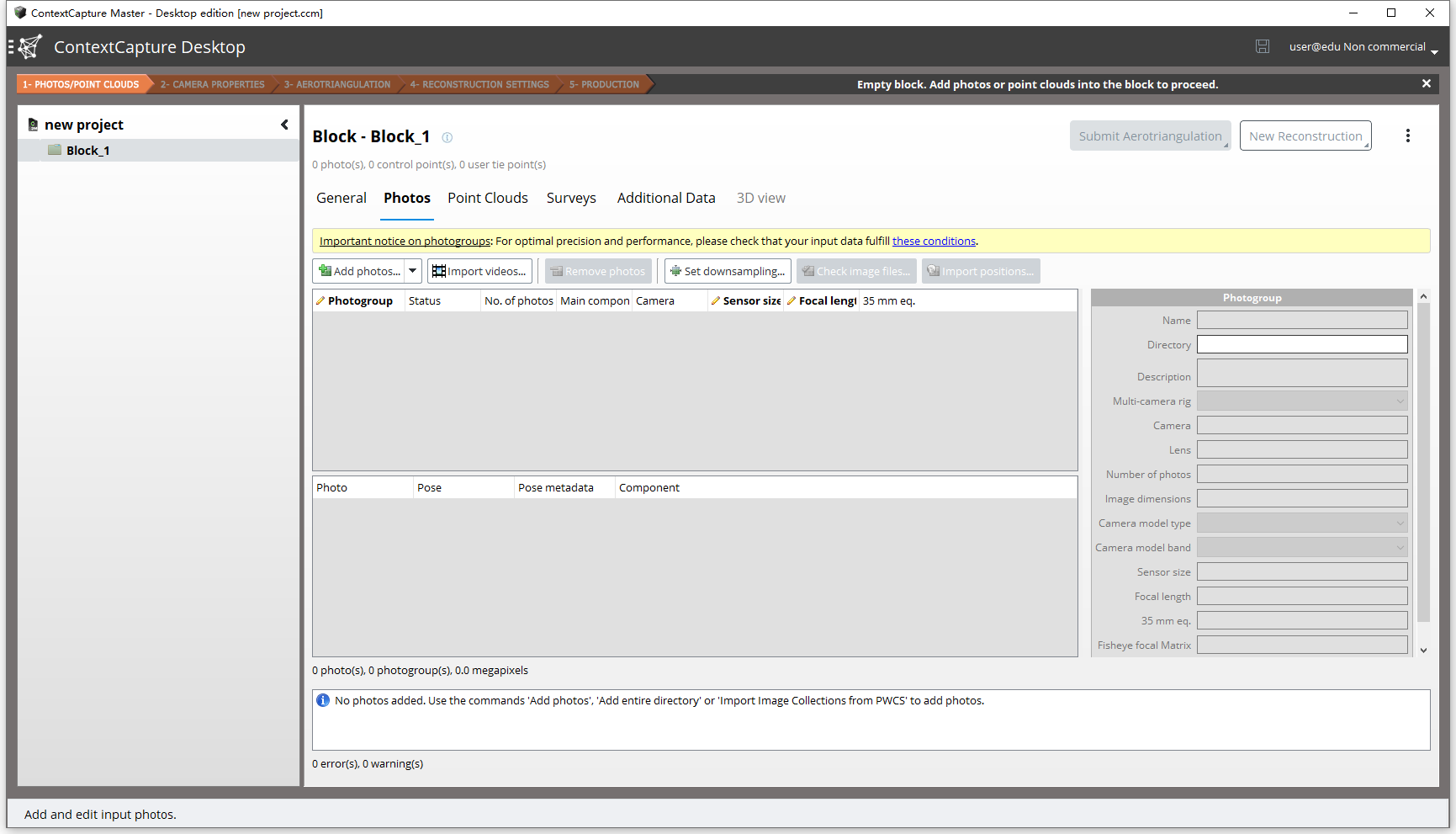Click Set downsampling button

(728, 271)
